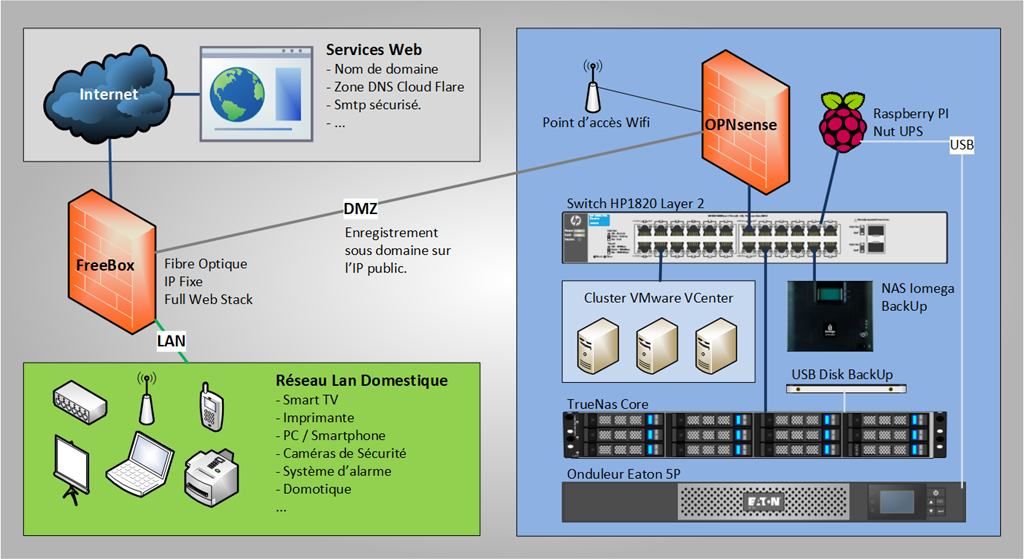Click the Eaton 5P UPS unit

tap(754, 500)
